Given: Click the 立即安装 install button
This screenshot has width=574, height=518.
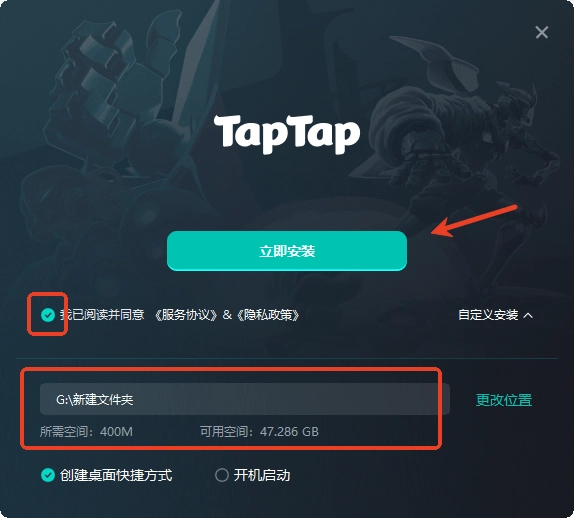Looking at the screenshot, I should pyautogui.click(x=287, y=251).
